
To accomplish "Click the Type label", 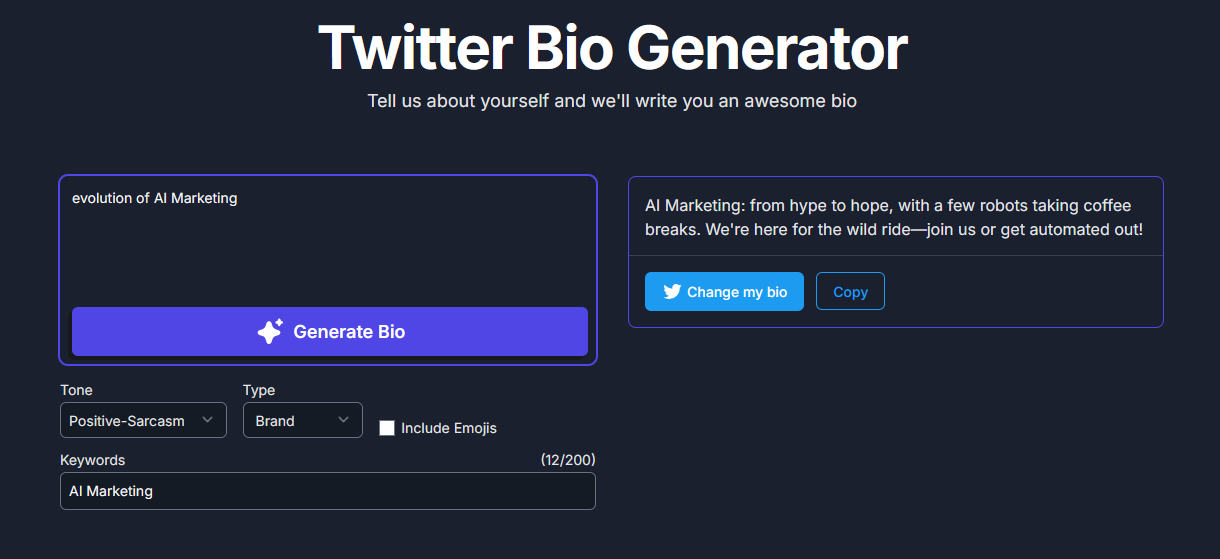I will pos(259,390).
